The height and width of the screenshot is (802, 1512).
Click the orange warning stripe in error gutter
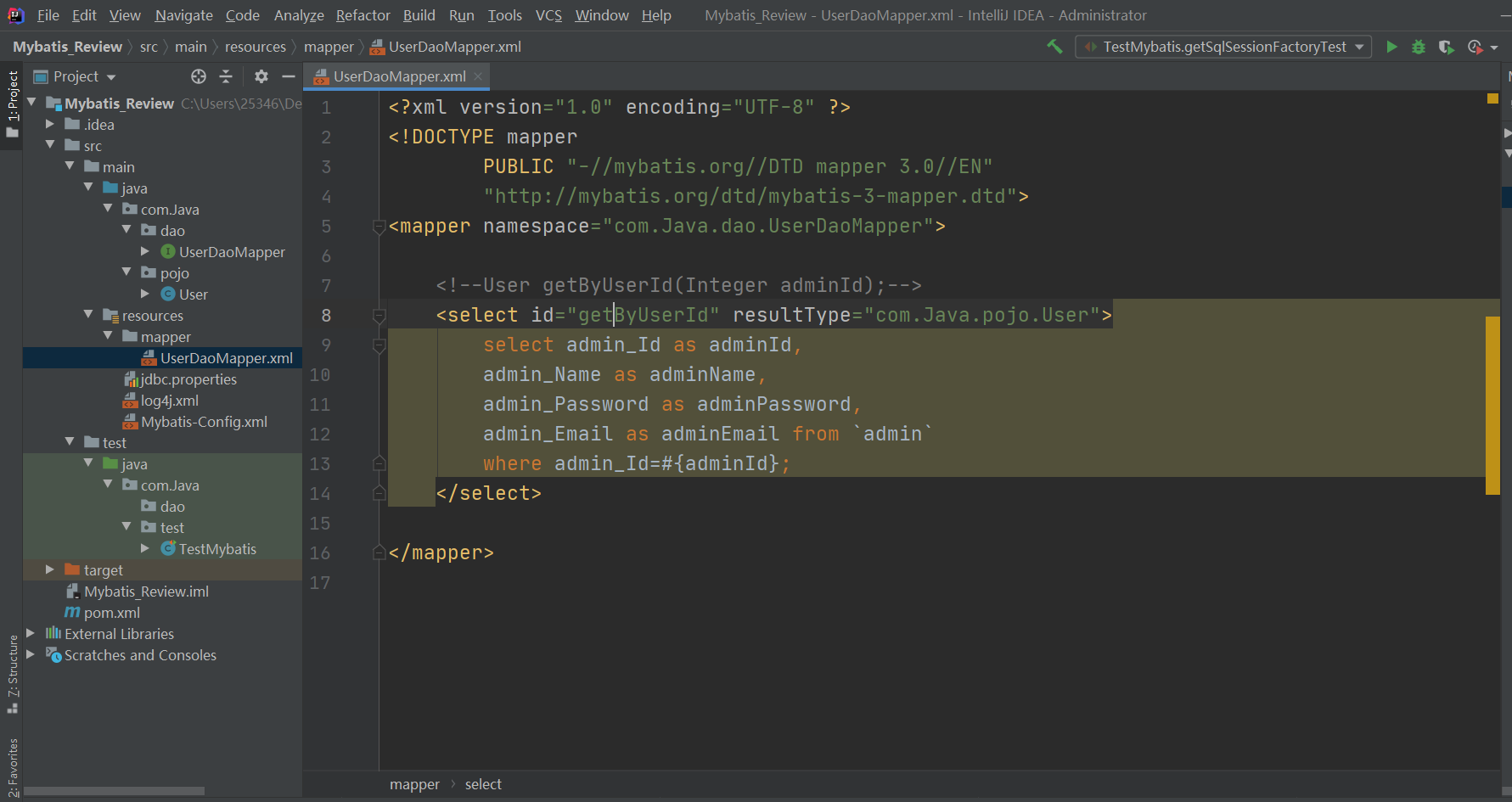click(x=1492, y=405)
